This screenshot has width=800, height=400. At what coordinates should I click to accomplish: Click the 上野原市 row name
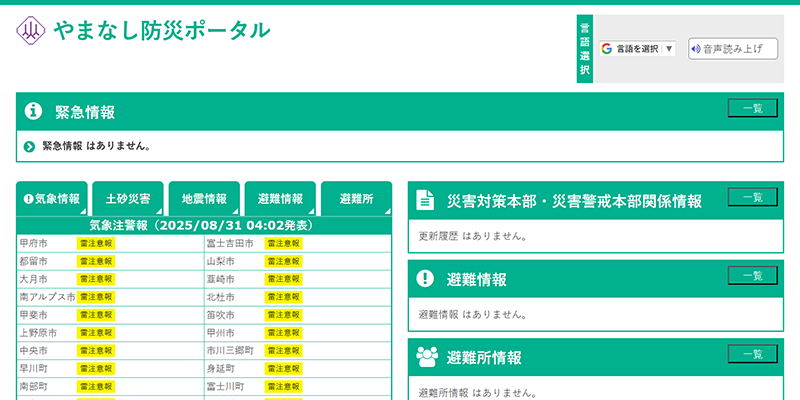point(38,333)
